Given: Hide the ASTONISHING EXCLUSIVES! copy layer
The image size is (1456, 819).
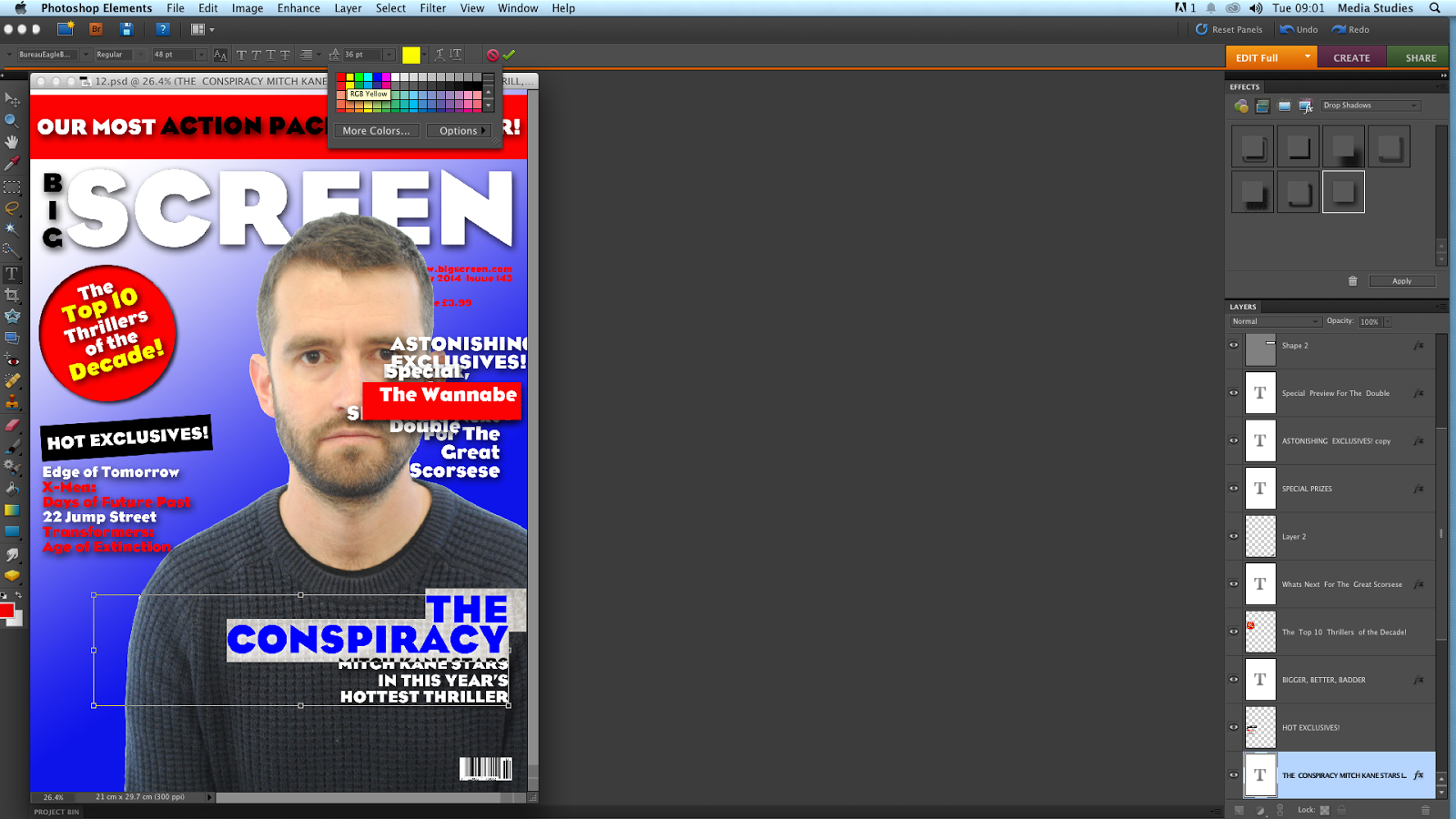Looking at the screenshot, I should coord(1234,440).
